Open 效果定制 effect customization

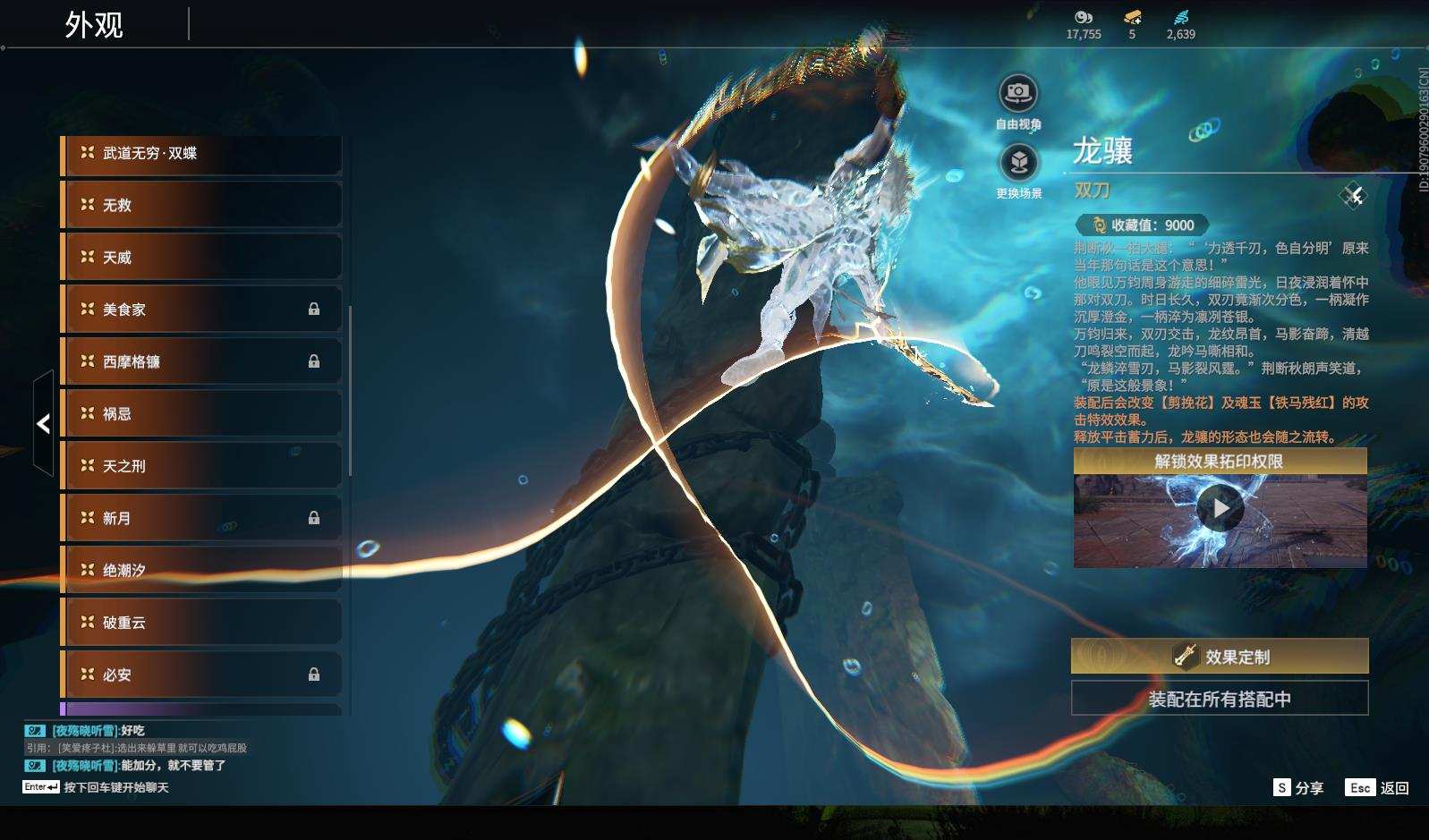[x=1220, y=657]
